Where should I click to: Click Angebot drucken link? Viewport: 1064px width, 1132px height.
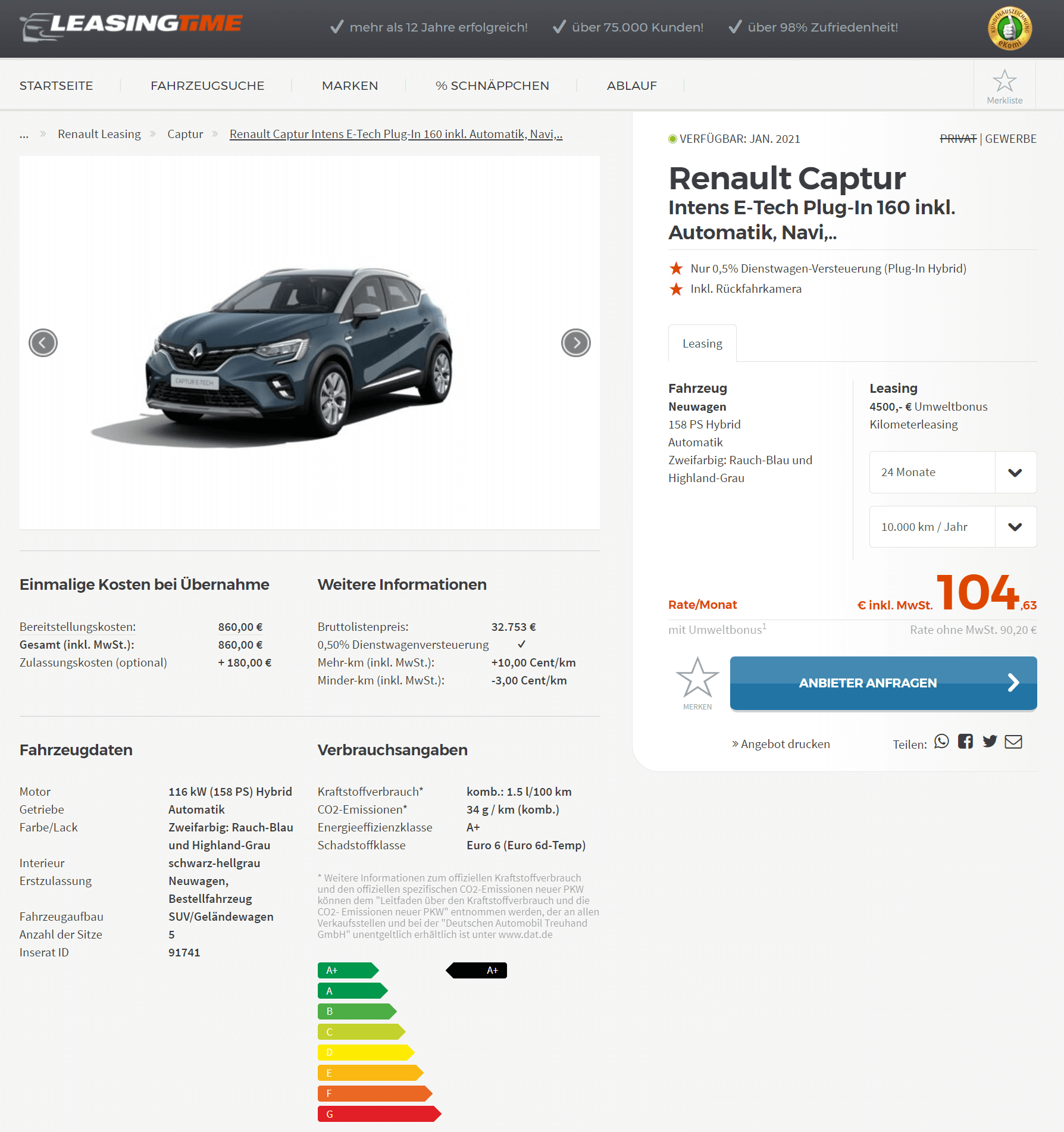[x=781, y=744]
